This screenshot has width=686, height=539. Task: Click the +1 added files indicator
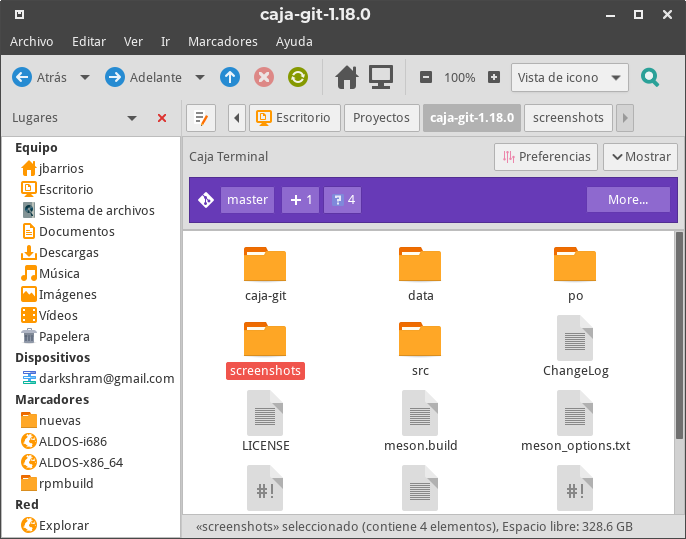300,200
